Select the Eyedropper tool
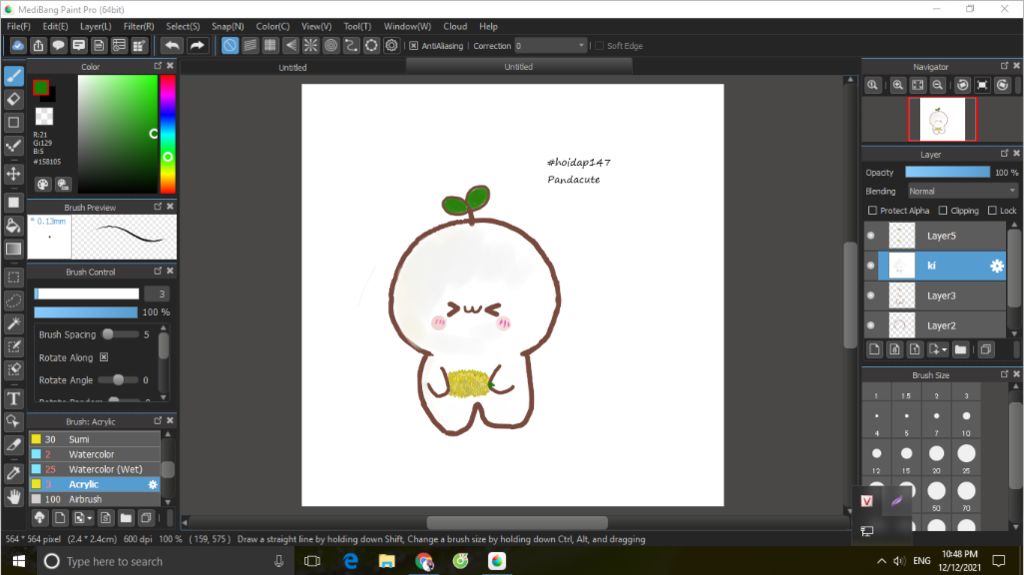The image size is (1024, 575). click(x=14, y=473)
